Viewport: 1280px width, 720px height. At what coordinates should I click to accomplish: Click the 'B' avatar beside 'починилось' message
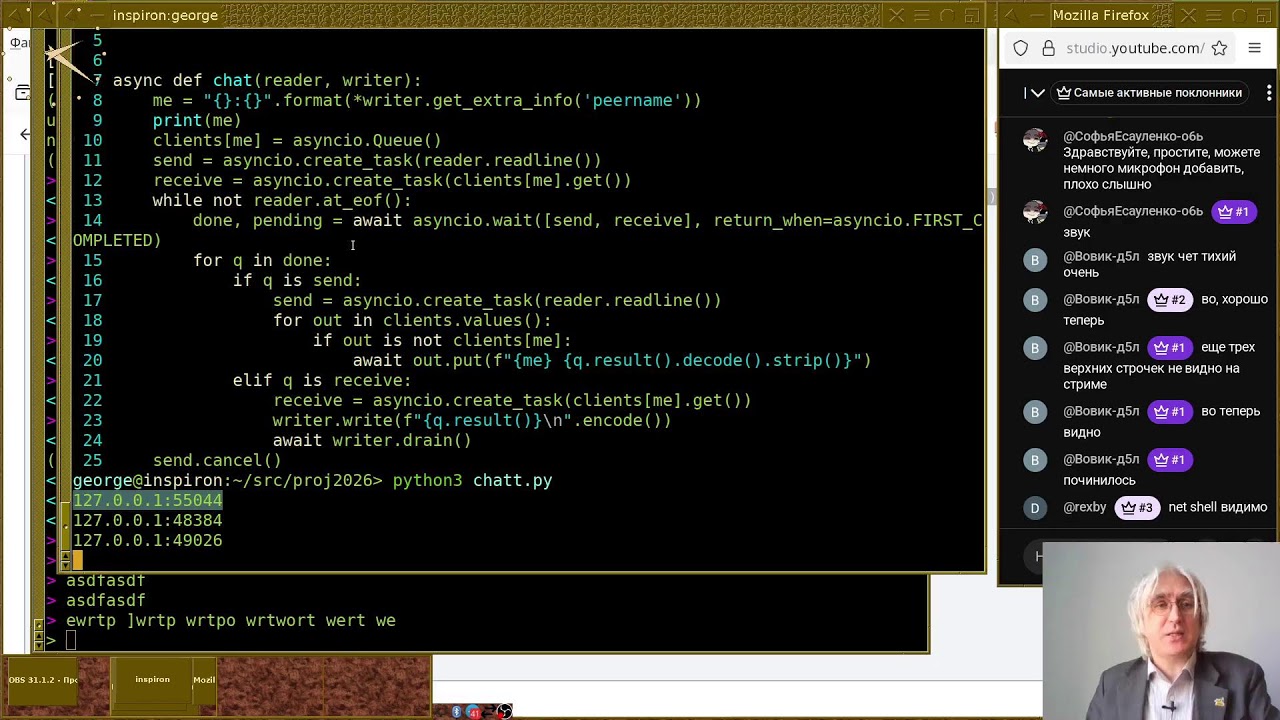1035,460
